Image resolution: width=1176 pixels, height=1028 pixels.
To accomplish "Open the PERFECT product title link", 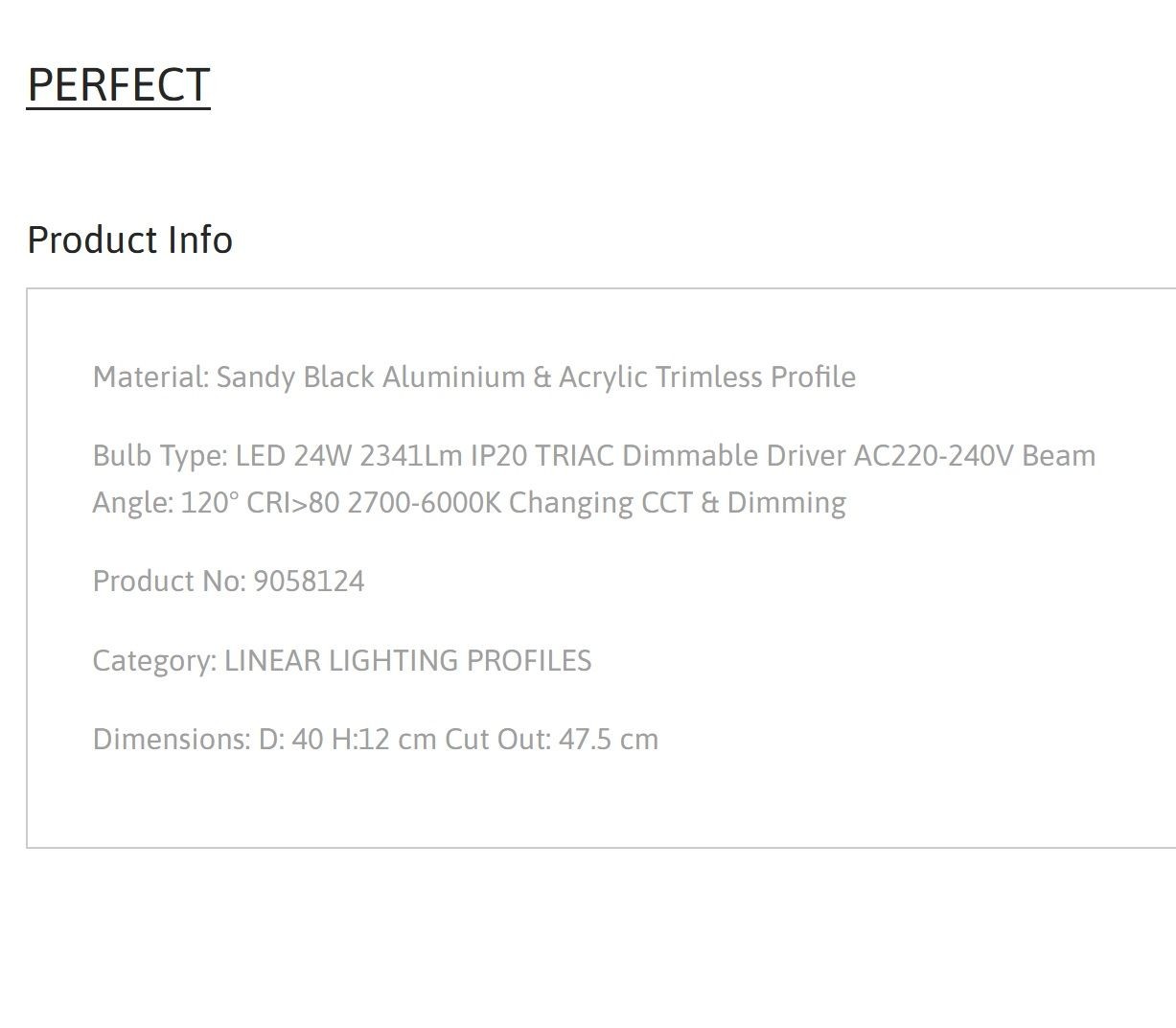I will point(118,85).
